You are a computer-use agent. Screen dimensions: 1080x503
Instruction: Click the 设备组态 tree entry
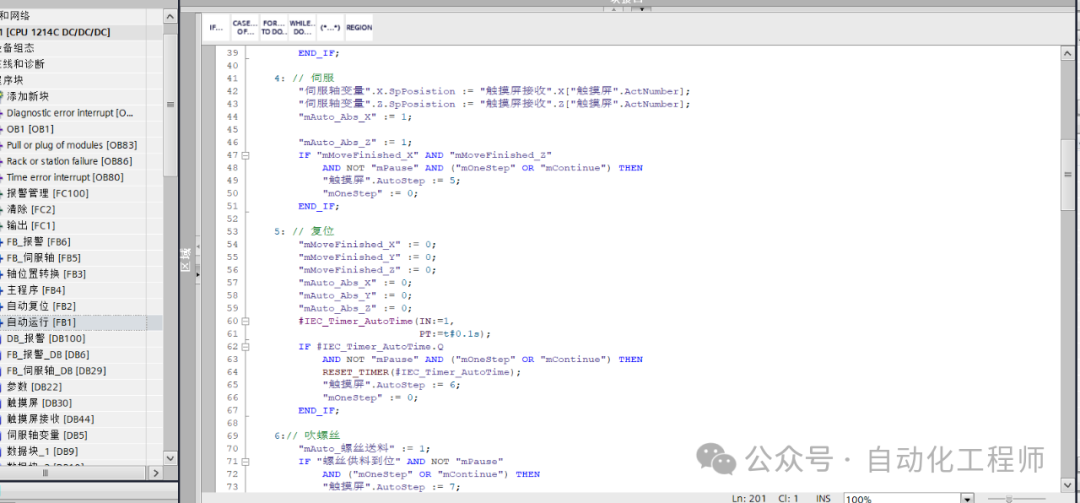[17, 48]
